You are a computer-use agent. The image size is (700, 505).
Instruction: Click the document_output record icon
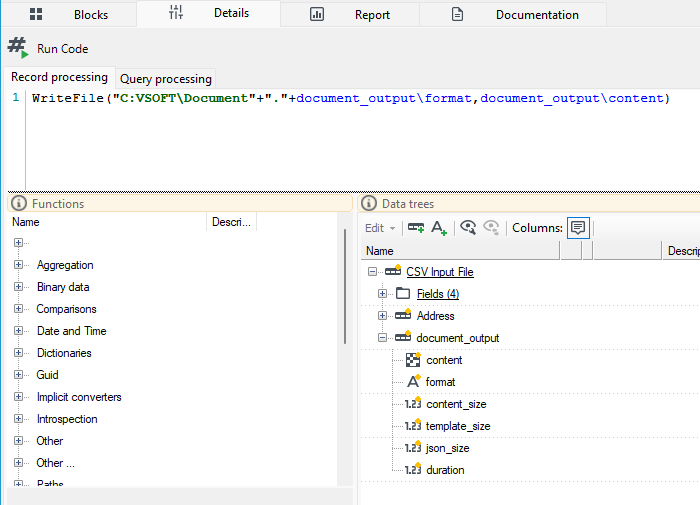[403, 336]
